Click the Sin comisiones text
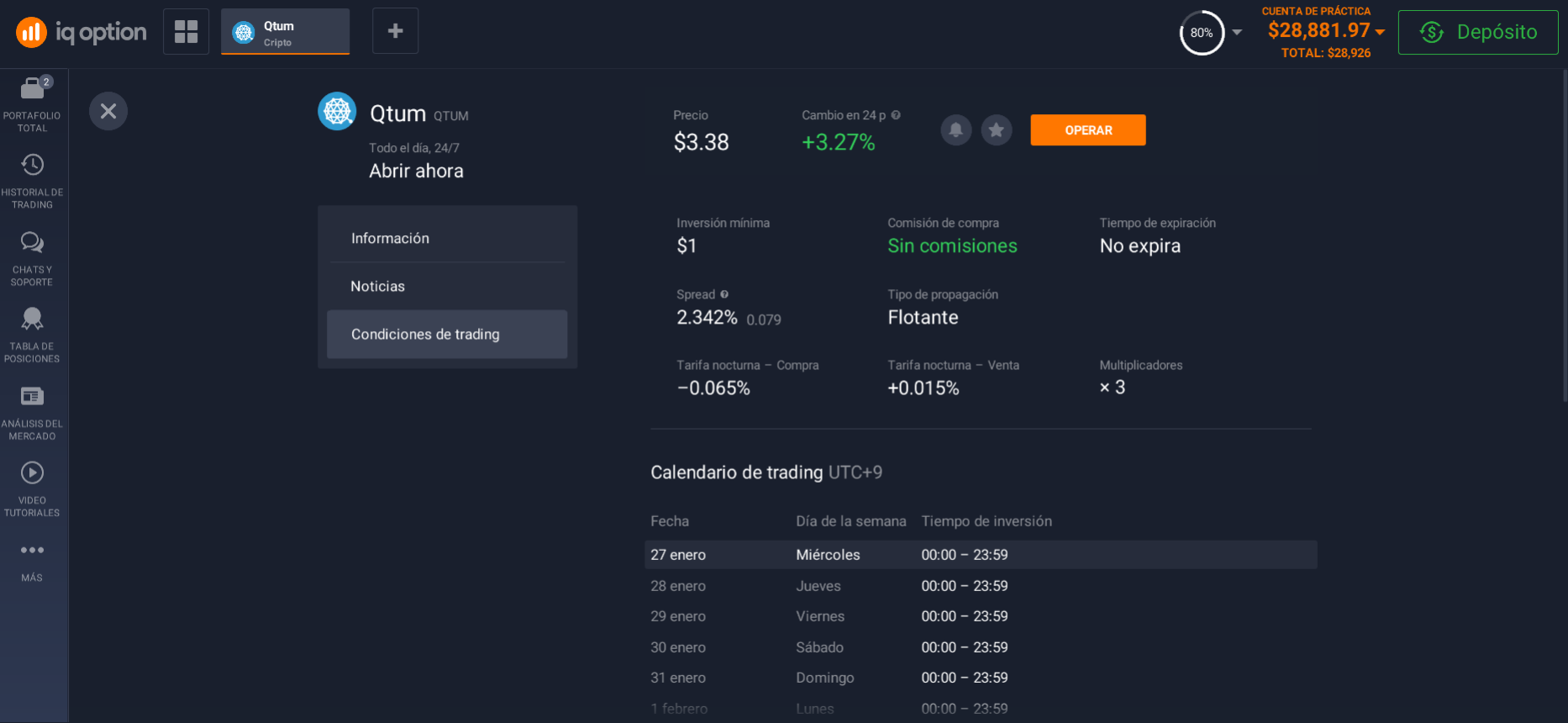The width and height of the screenshot is (1568, 723). [x=952, y=246]
